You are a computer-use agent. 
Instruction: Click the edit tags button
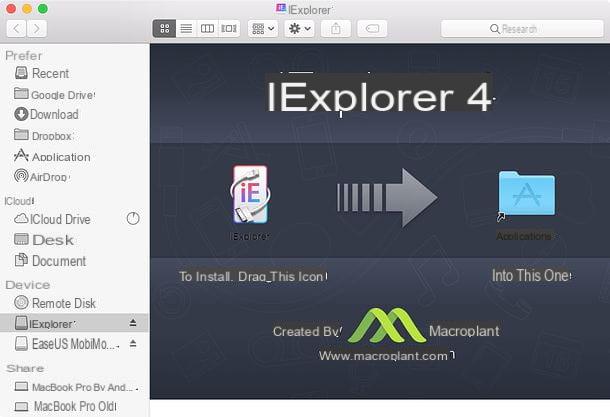click(372, 28)
